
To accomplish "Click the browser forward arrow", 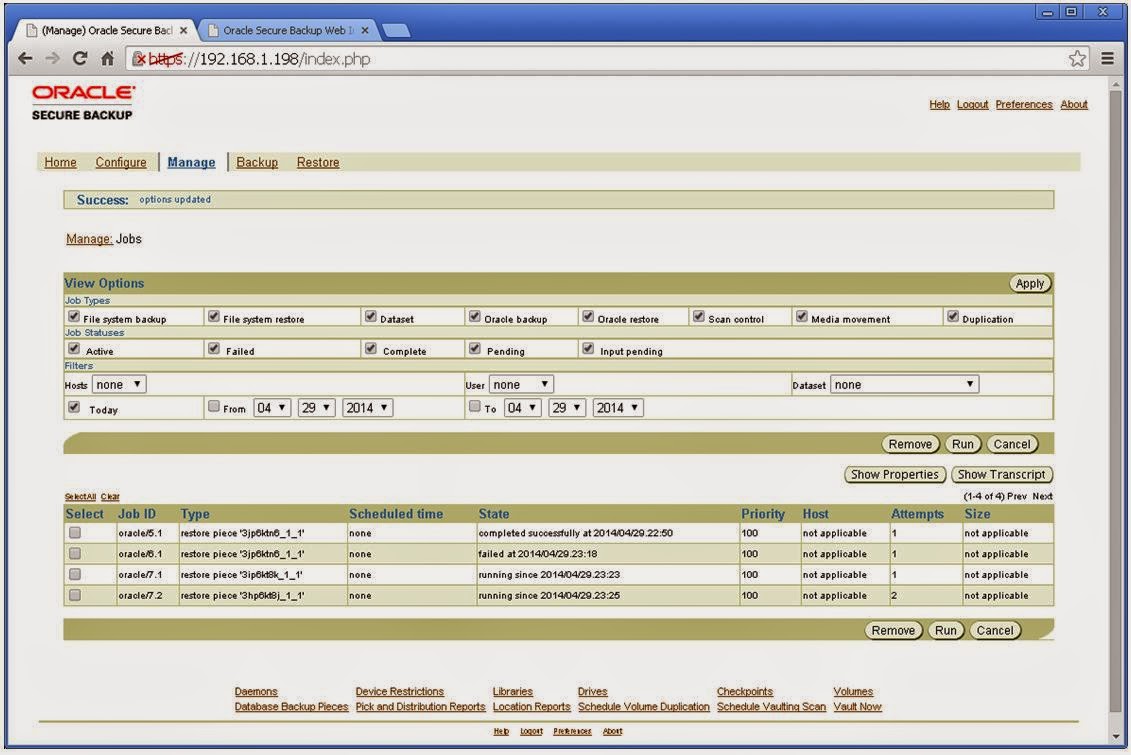I will click(53, 59).
